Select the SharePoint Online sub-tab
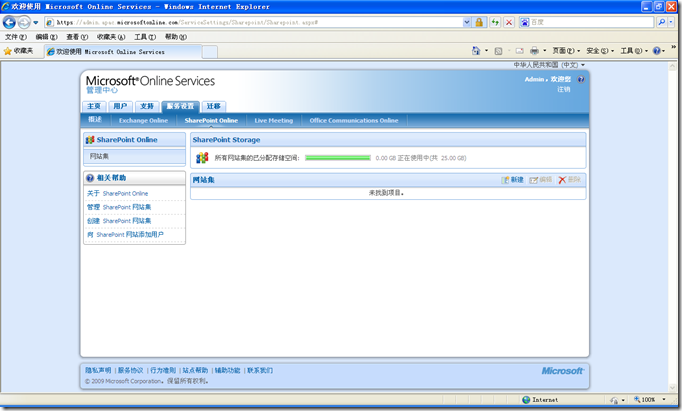The width and height of the screenshot is (682, 411). tap(211, 120)
